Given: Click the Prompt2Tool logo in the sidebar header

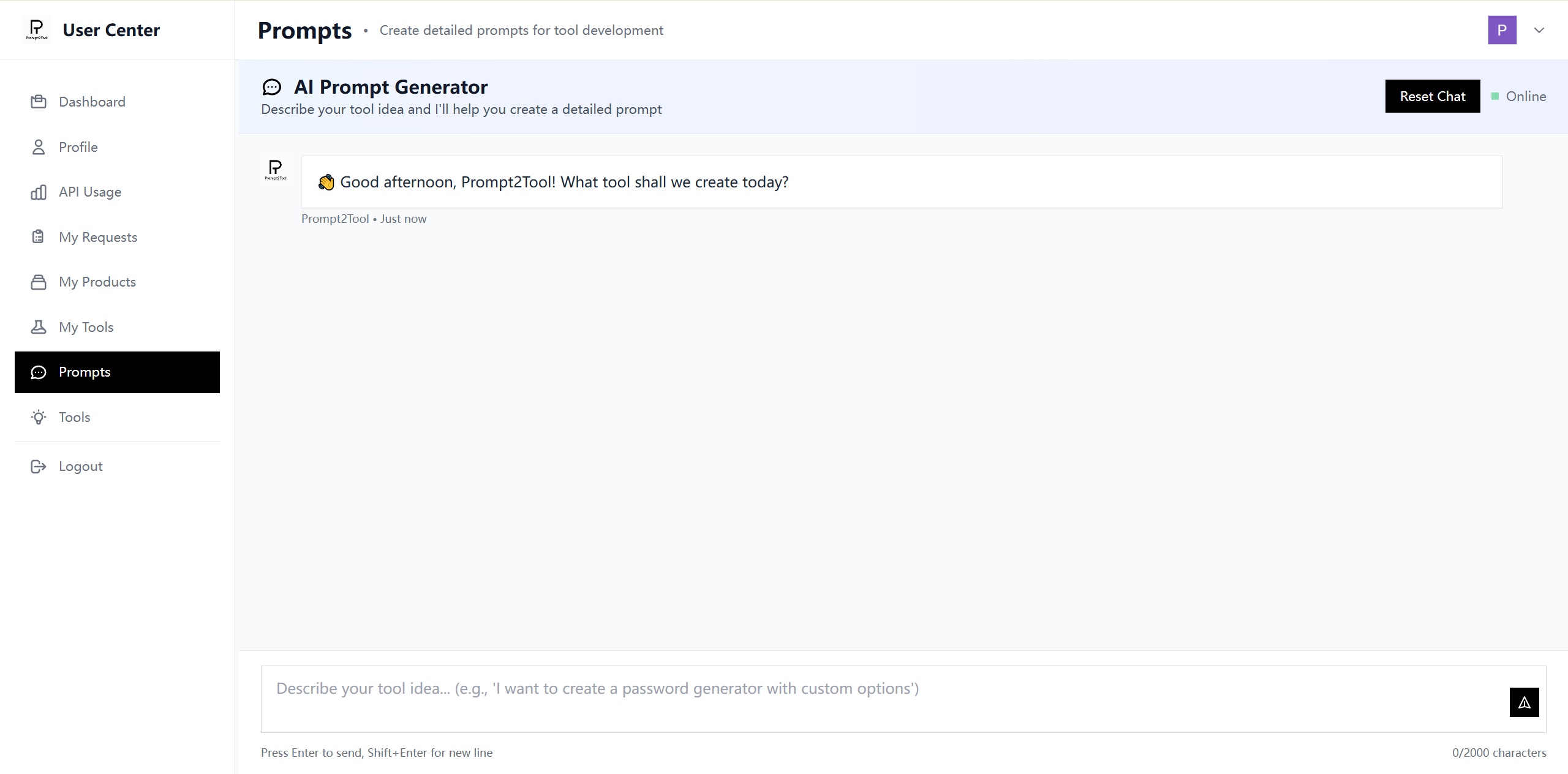Looking at the screenshot, I should pos(37,29).
